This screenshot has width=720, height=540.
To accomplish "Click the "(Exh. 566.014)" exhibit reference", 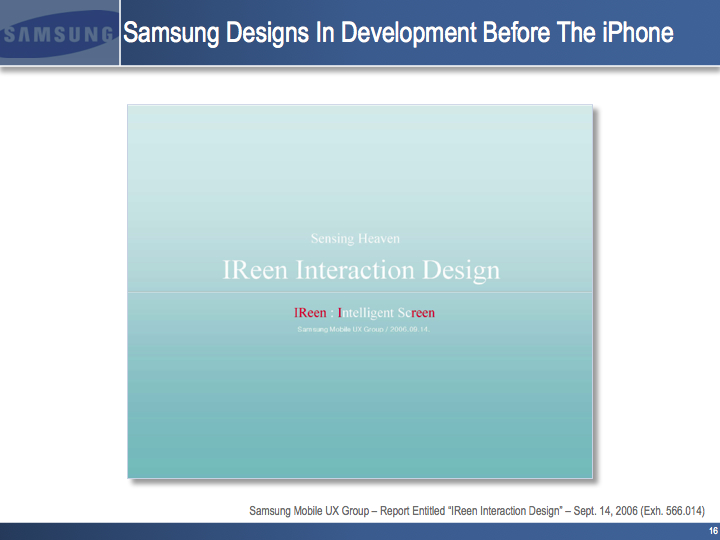I will [x=675, y=511].
